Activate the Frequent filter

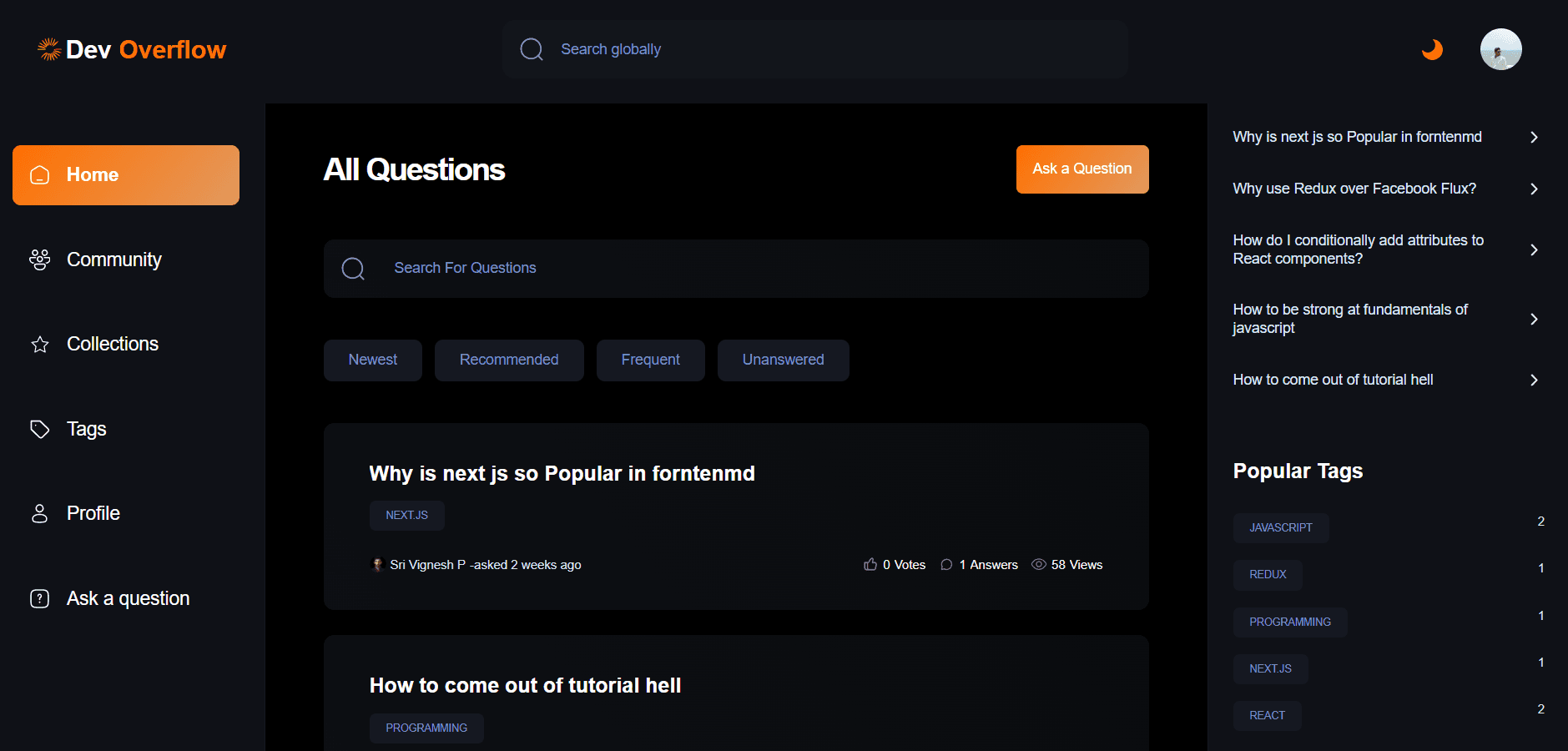(650, 360)
